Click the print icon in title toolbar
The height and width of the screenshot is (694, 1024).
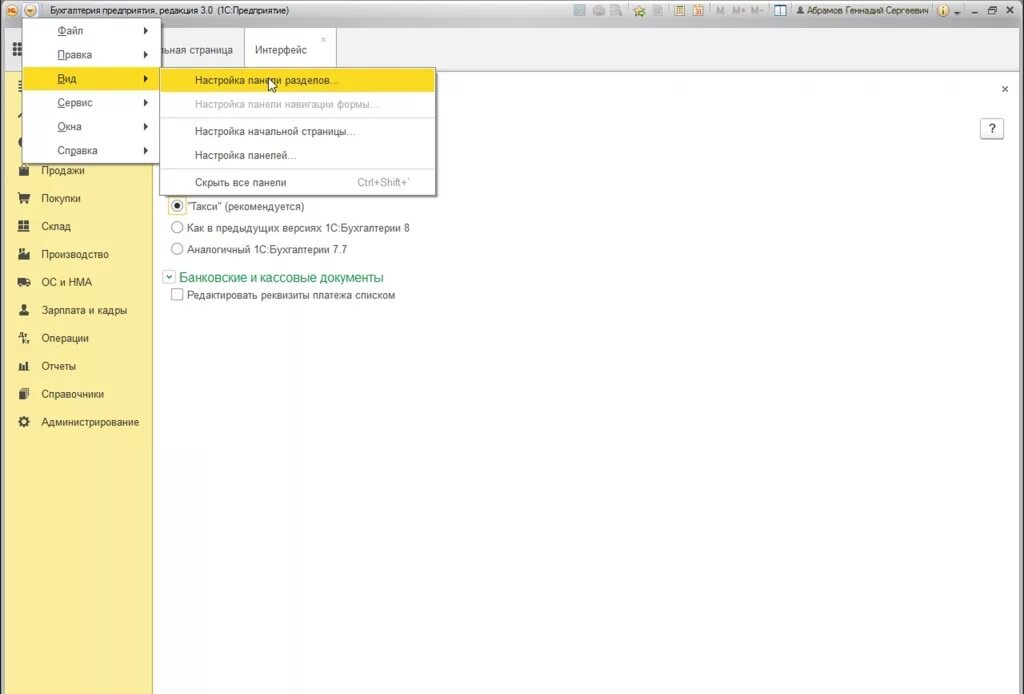pos(598,10)
